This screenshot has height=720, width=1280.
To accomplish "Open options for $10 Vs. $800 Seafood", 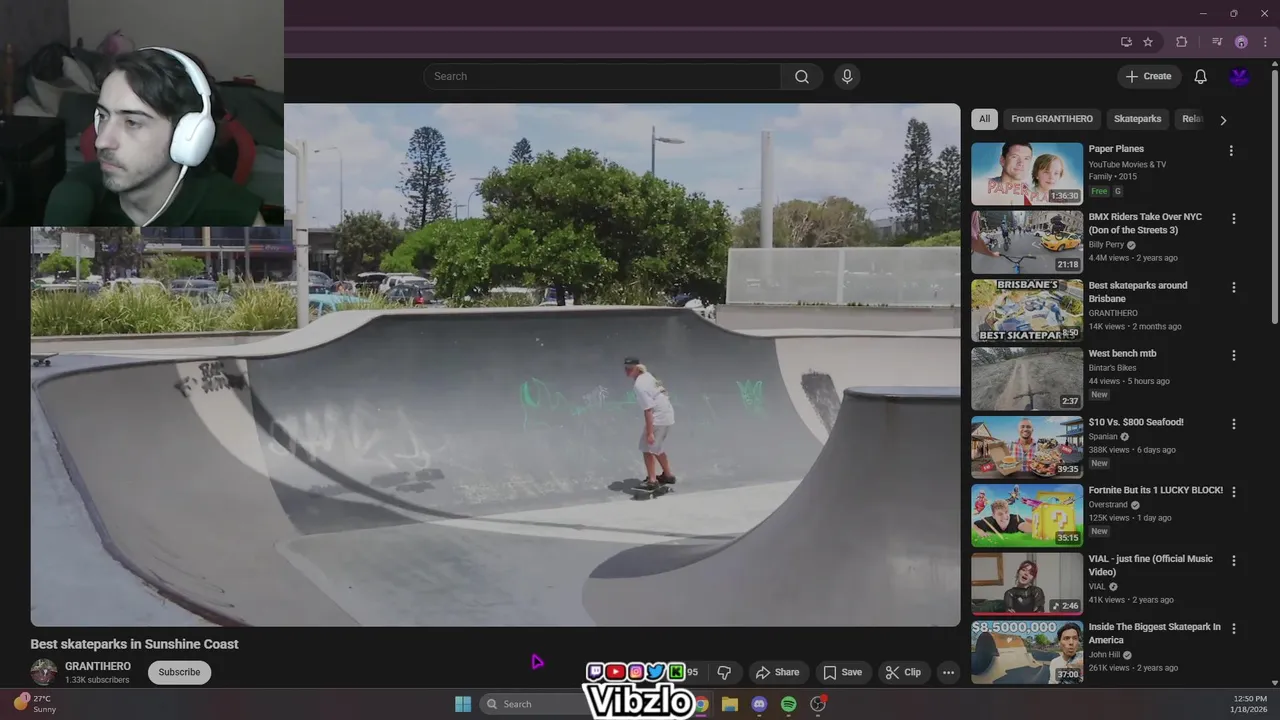I will click(1233, 424).
